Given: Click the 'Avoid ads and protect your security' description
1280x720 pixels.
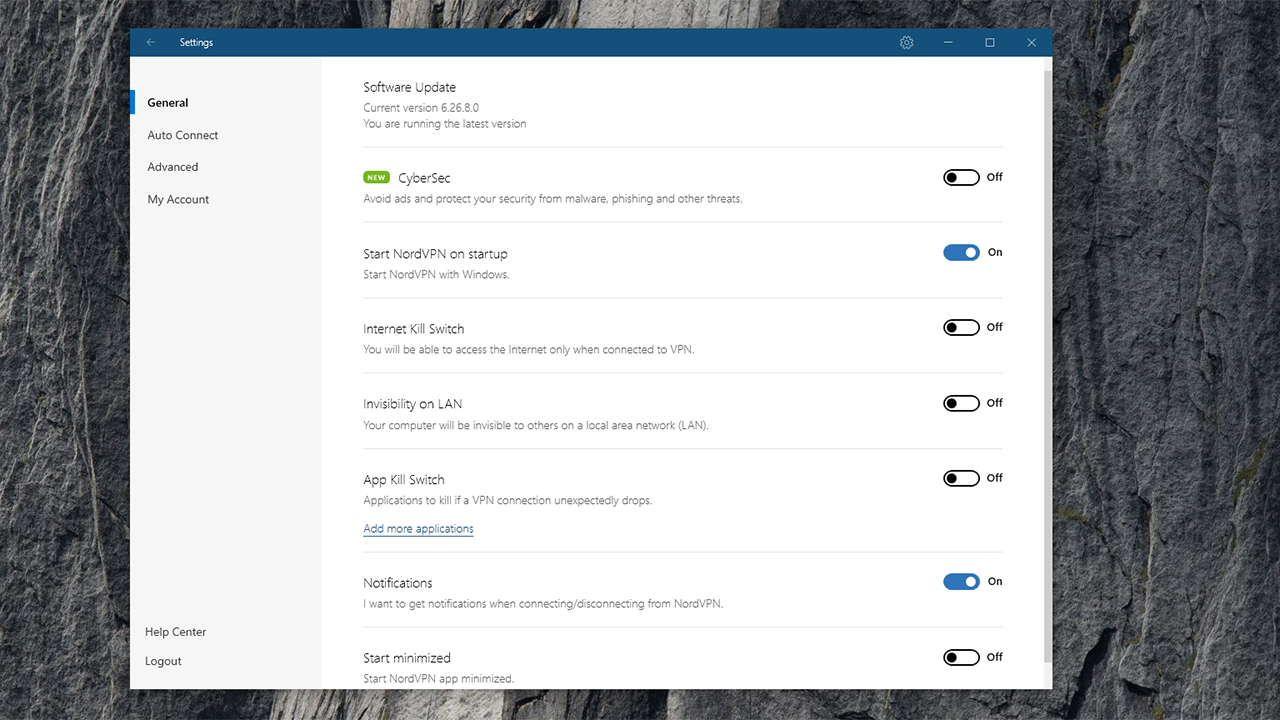Looking at the screenshot, I should [552, 199].
